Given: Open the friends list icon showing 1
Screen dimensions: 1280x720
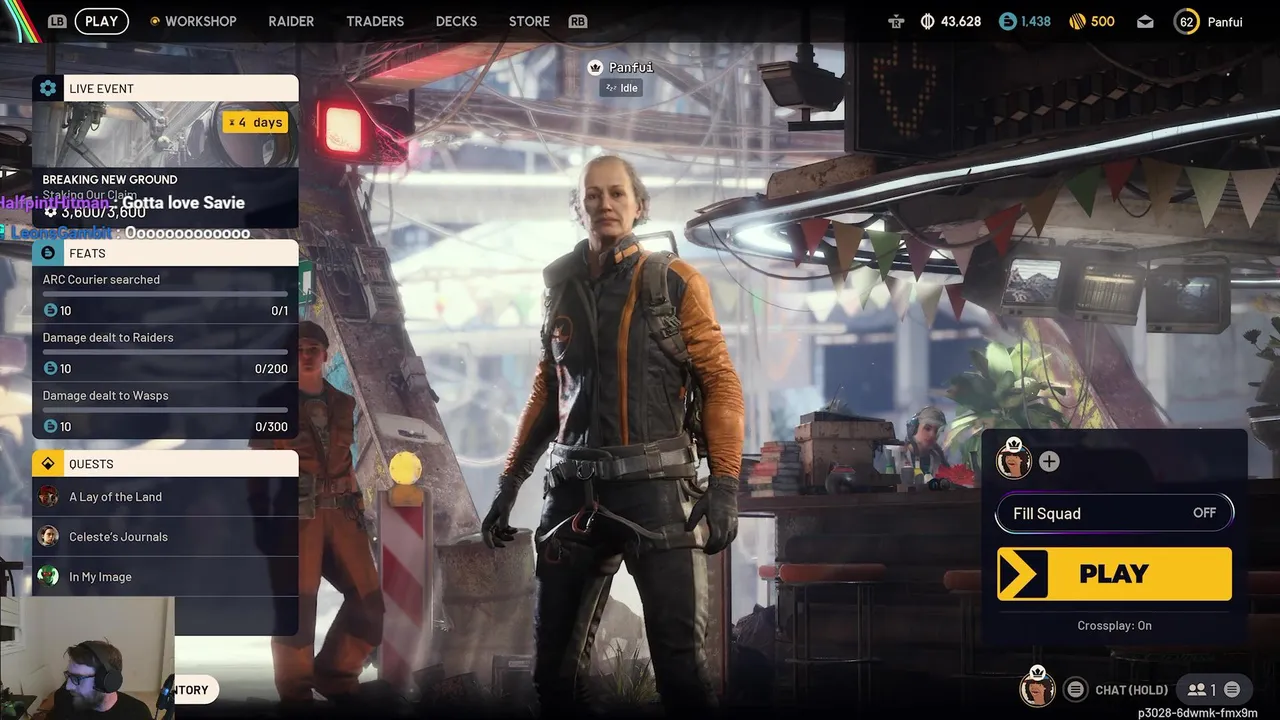Looking at the screenshot, I should (x=1201, y=689).
